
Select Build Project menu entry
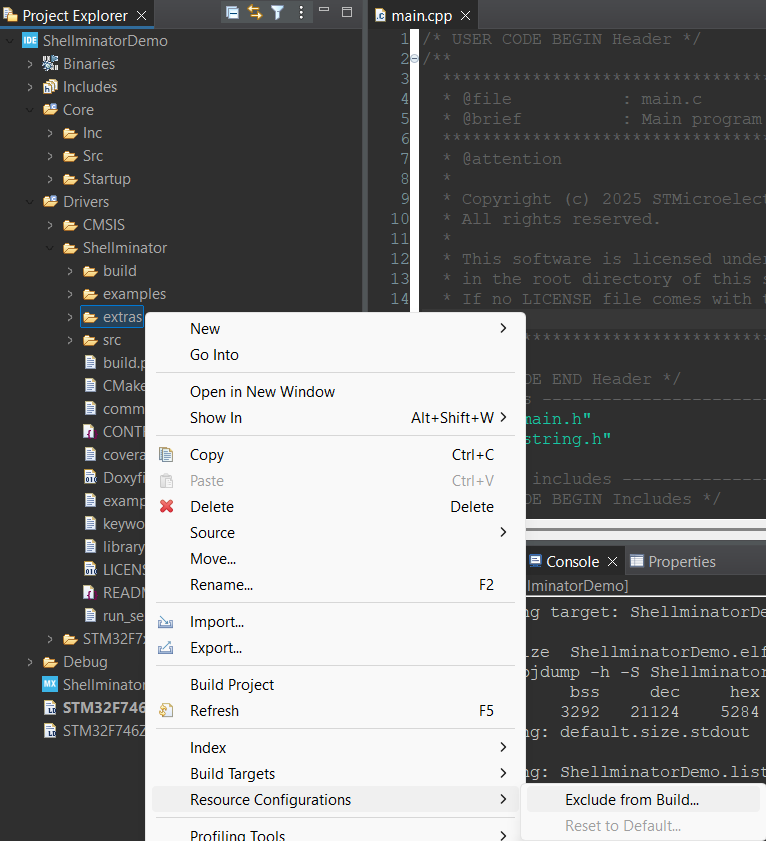335,684
